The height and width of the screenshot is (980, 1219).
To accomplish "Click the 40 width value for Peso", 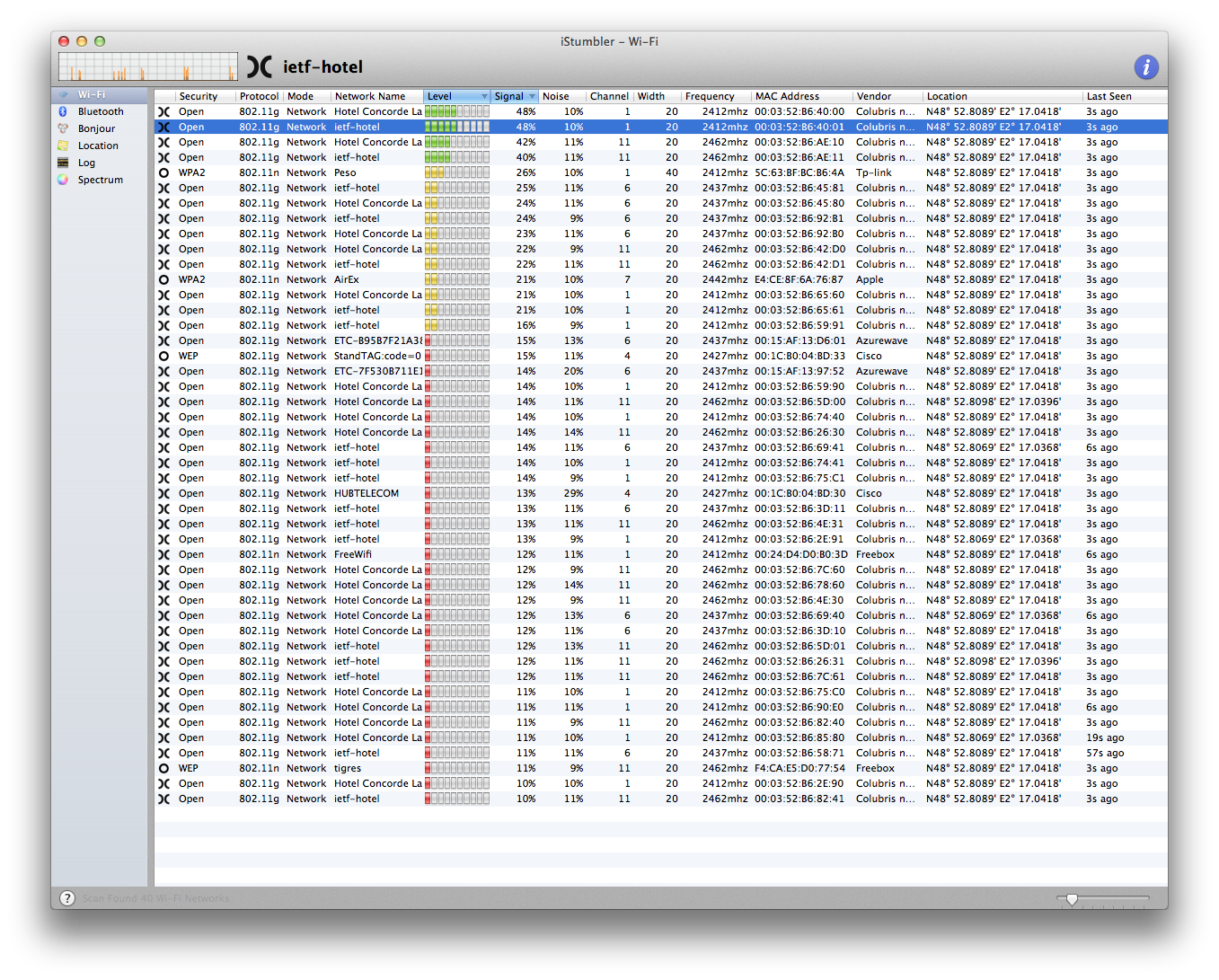I will (x=672, y=172).
